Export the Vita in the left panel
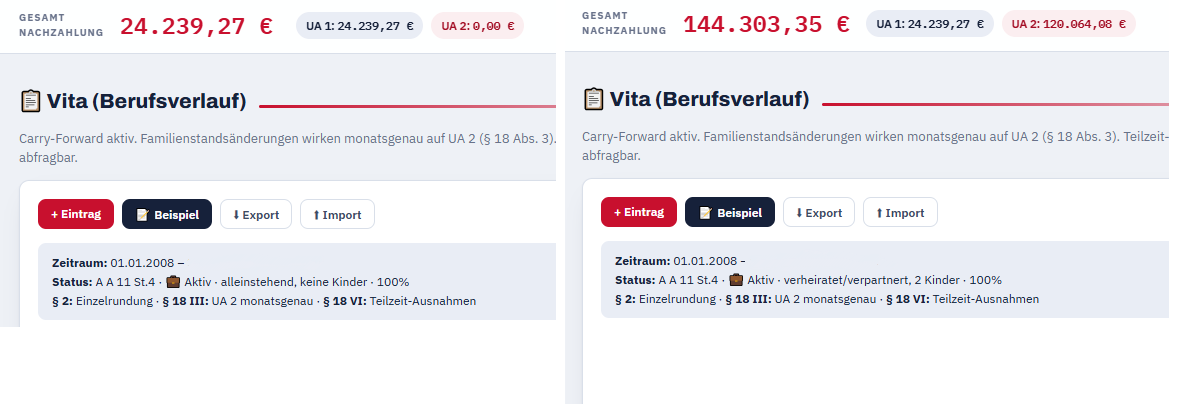The image size is (1186, 413). tap(256, 214)
